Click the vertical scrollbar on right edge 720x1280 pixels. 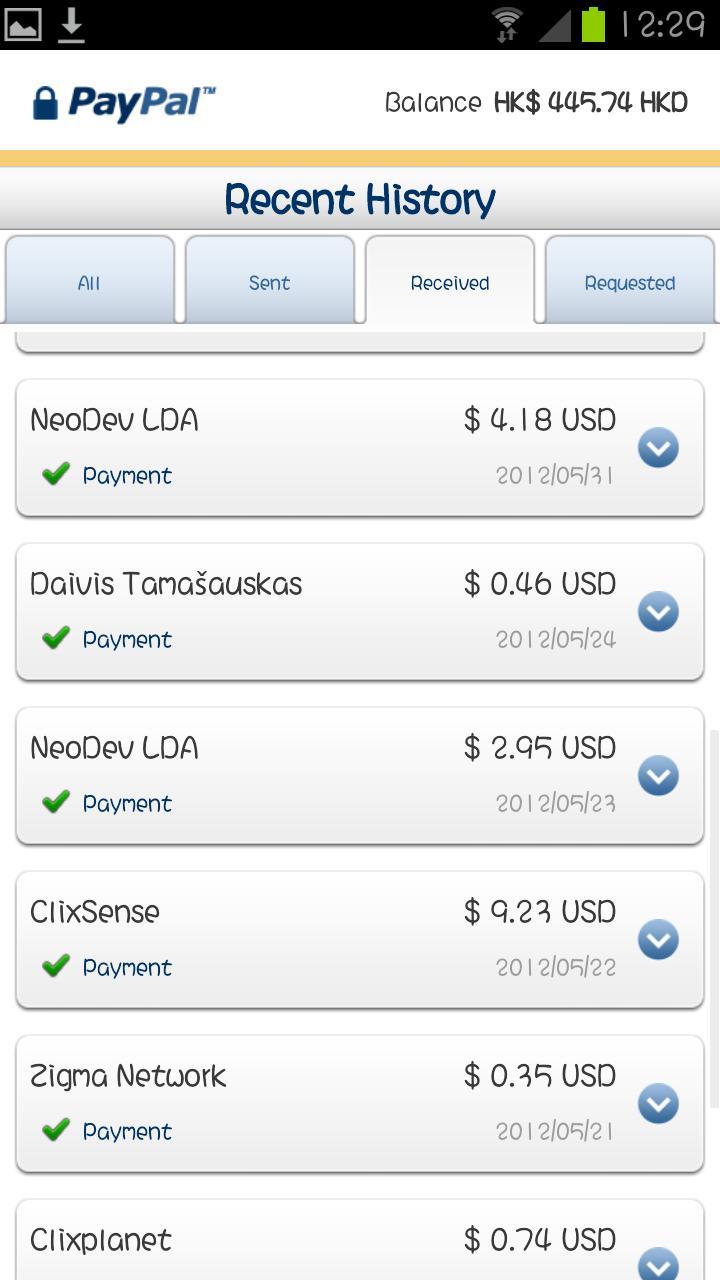click(714, 920)
